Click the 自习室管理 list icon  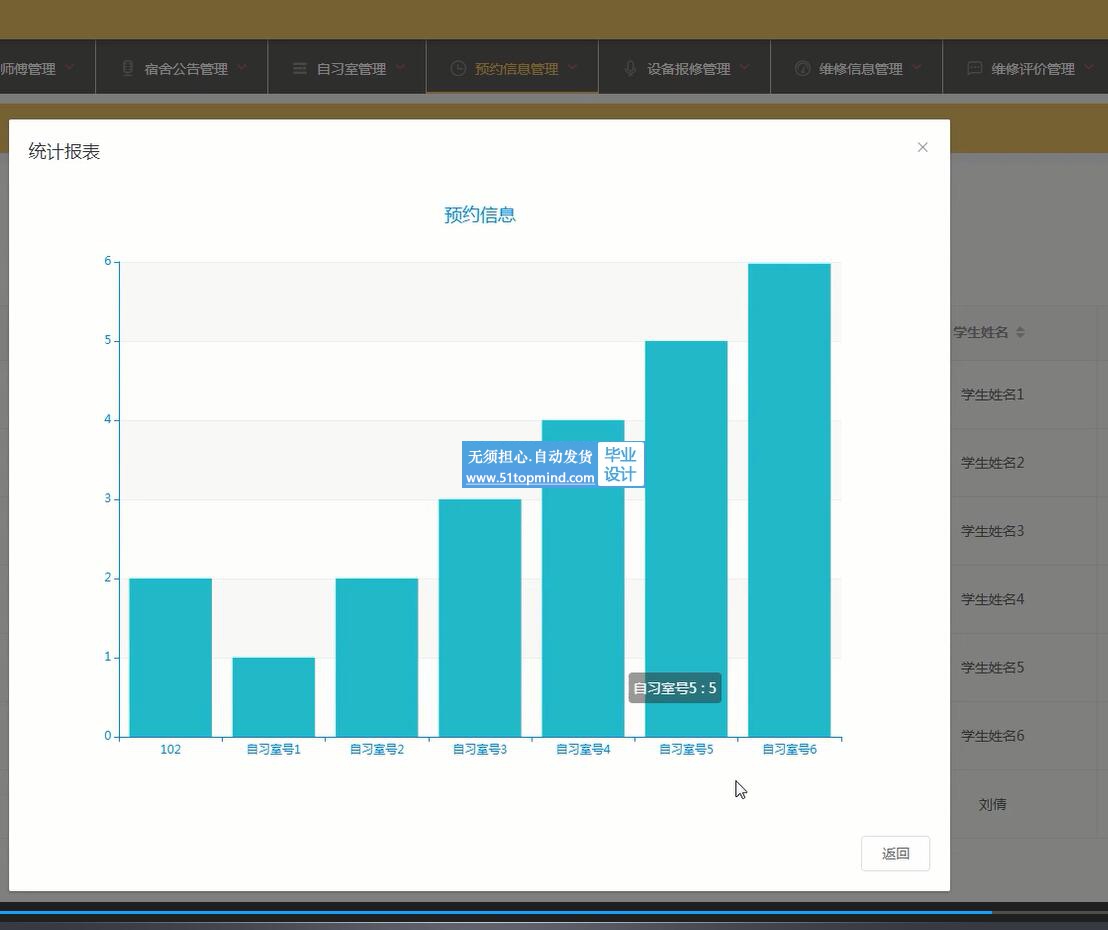point(300,68)
